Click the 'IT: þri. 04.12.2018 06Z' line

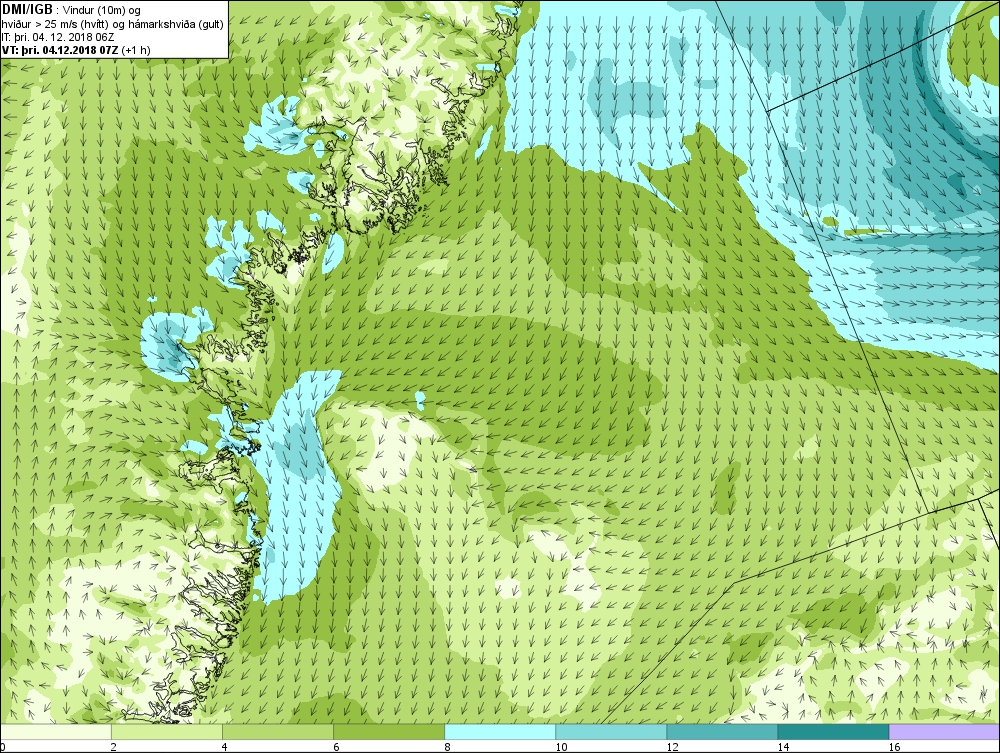(58, 36)
